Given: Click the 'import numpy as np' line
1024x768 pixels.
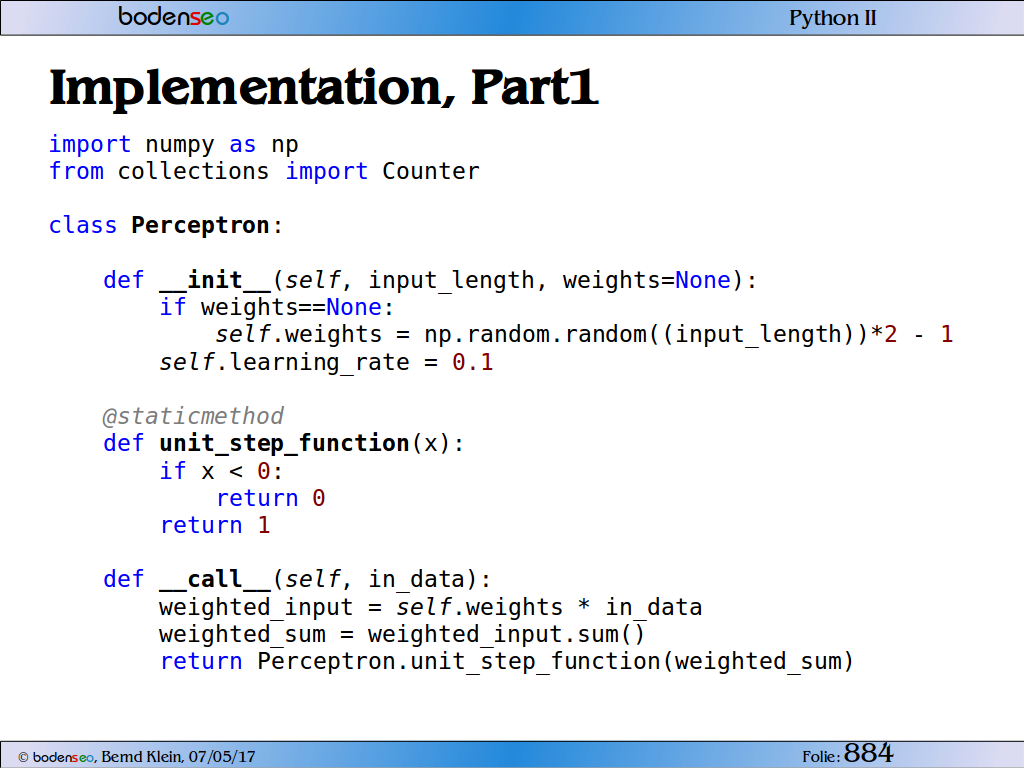Looking at the screenshot, I should [x=174, y=144].
